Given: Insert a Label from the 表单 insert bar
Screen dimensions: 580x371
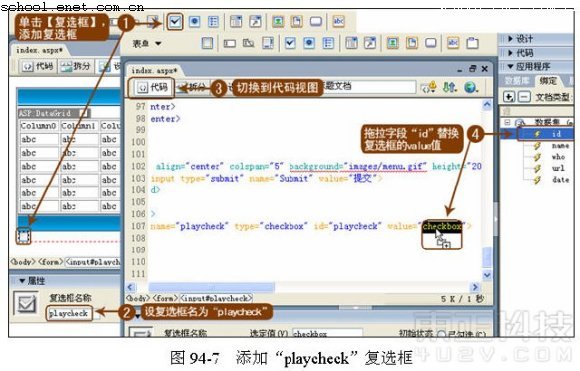Looking at the screenshot, I should click(453, 43).
